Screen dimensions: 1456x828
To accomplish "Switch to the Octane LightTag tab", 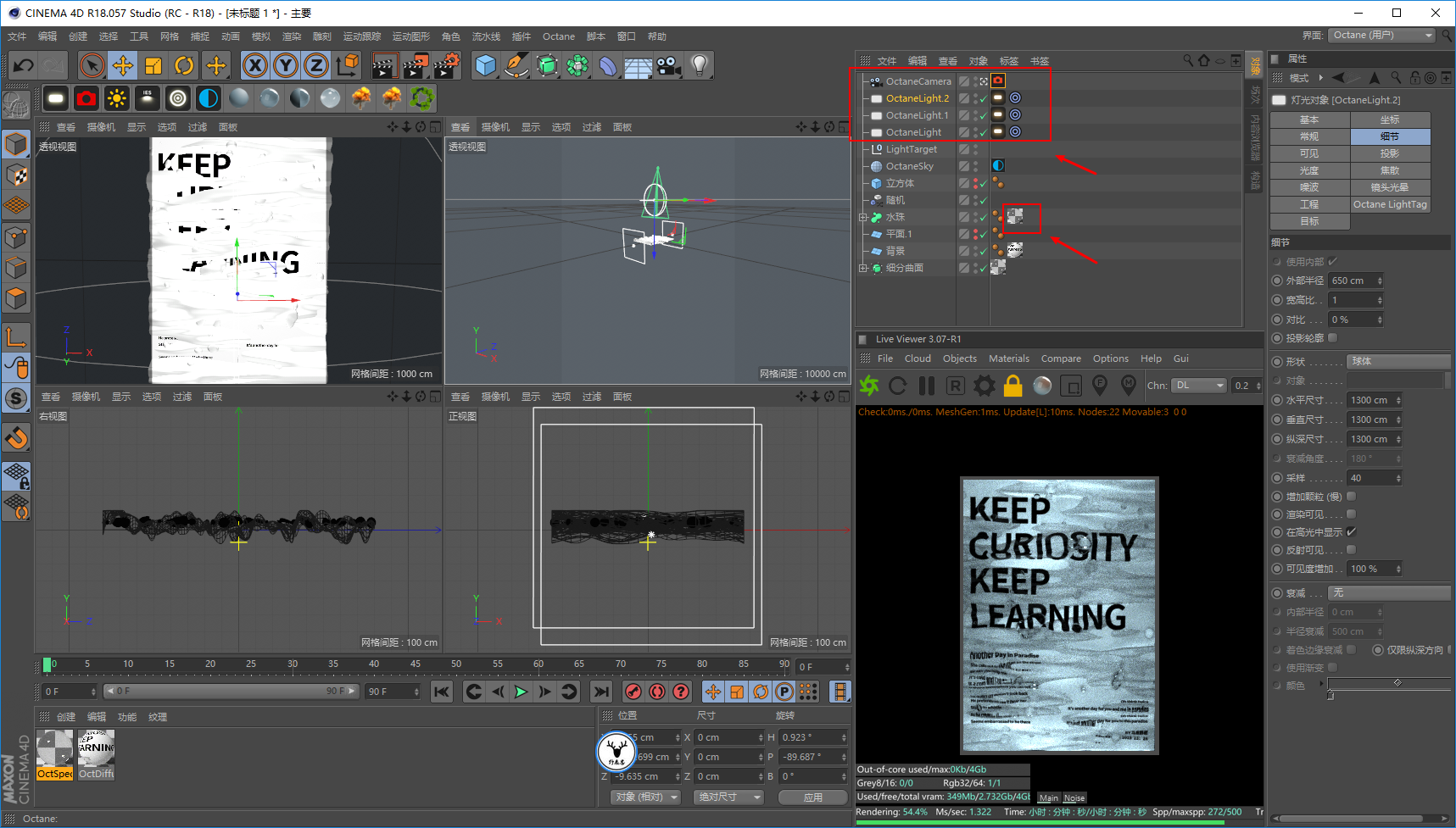I will pyautogui.click(x=1390, y=204).
